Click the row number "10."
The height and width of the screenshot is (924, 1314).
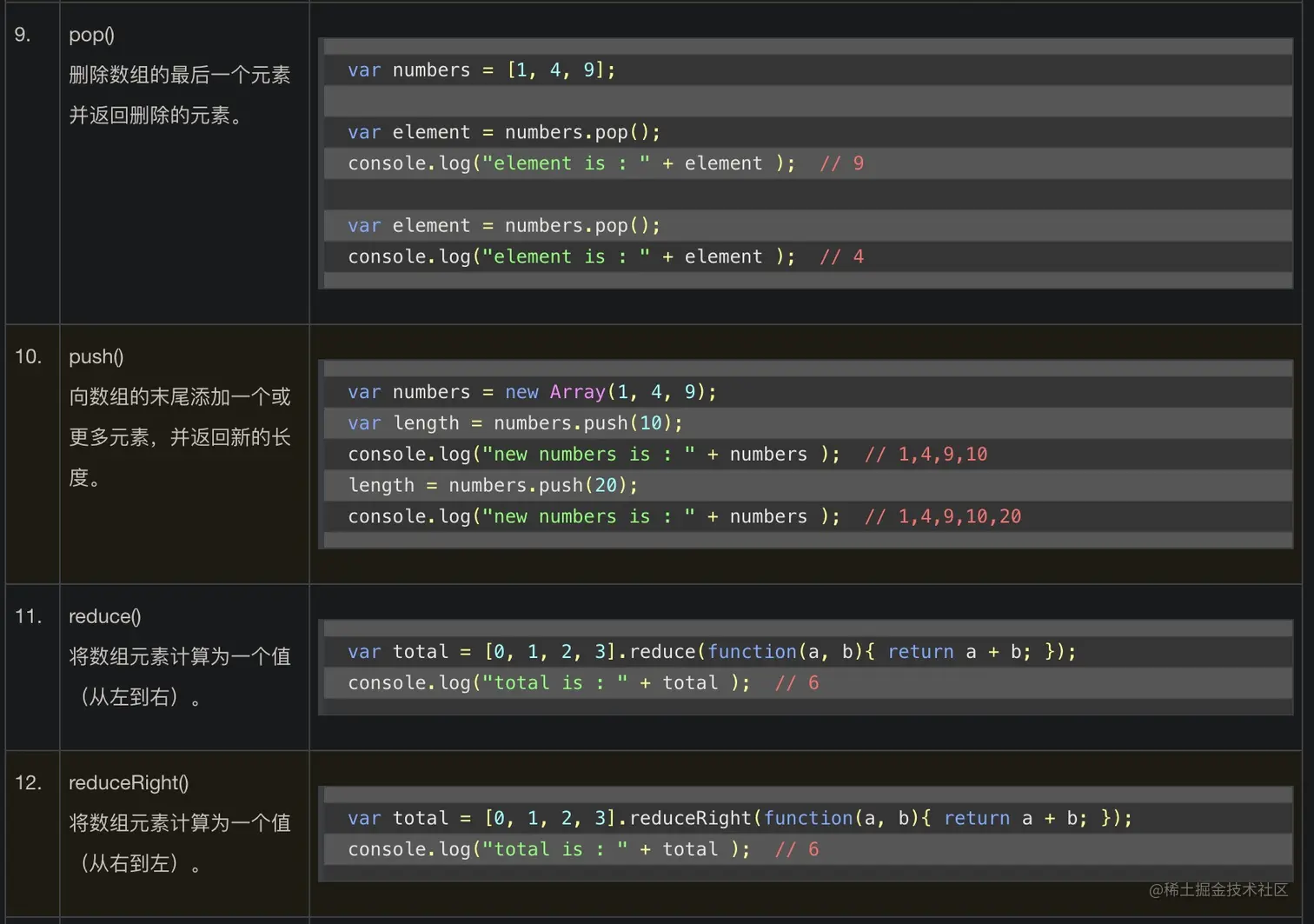(28, 356)
